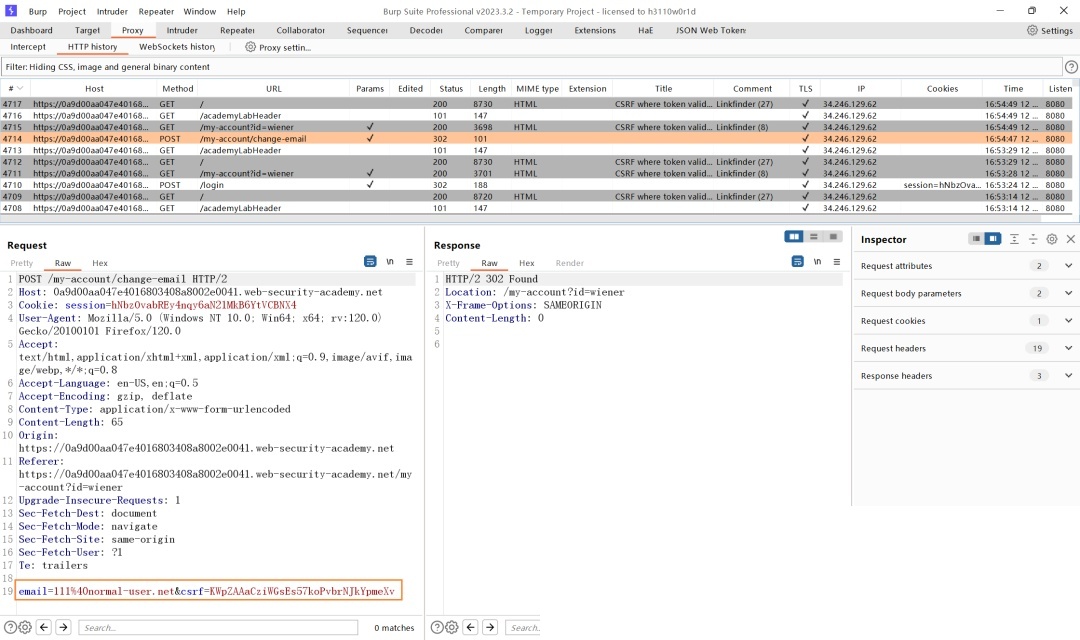Expand Request attributes section
Viewport: 1080px width, 640px height.
(1068, 265)
